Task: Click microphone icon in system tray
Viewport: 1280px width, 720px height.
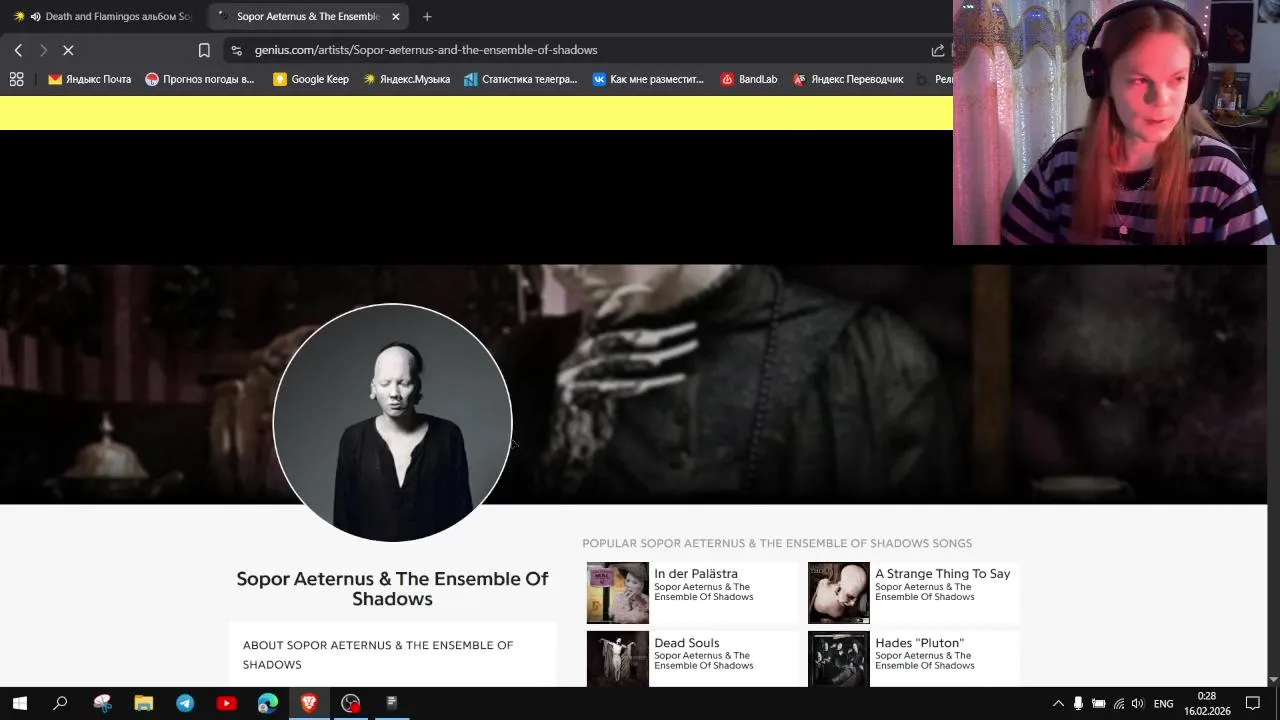Action: (x=1078, y=704)
